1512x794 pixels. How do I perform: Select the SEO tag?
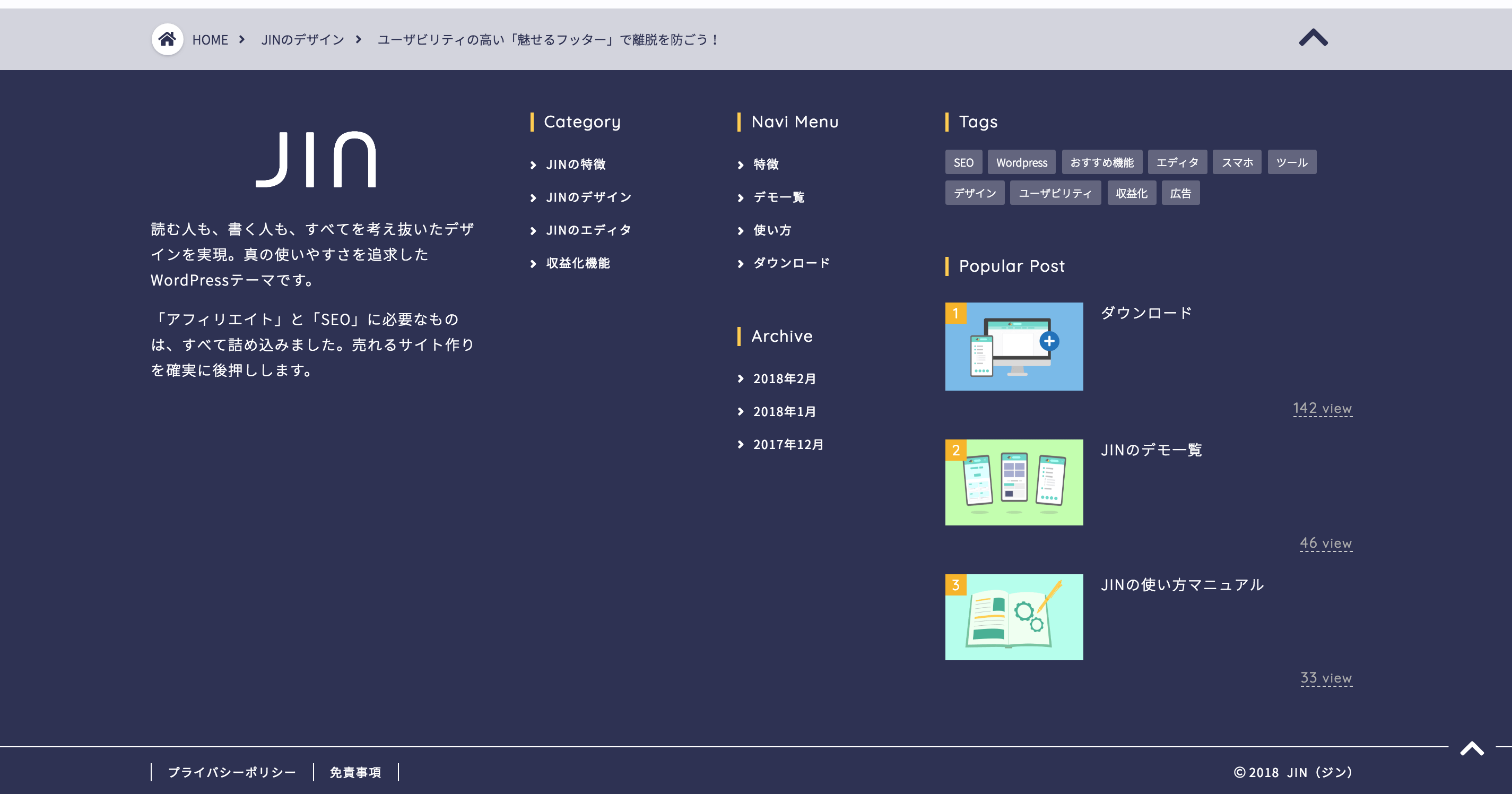coord(963,162)
